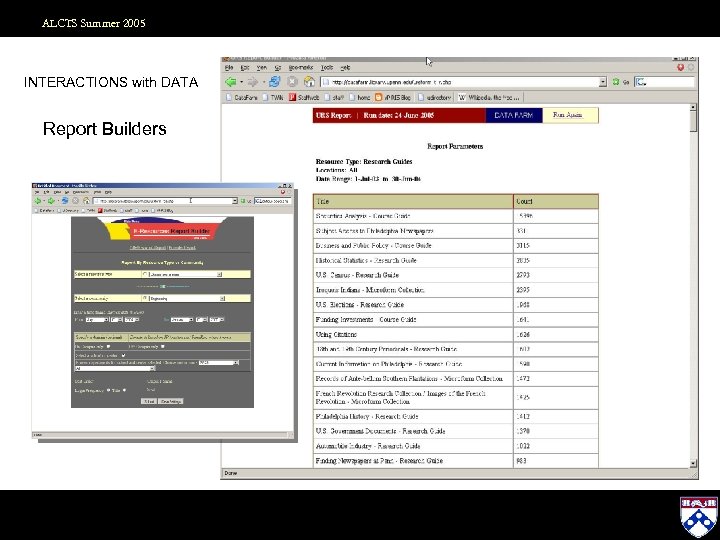Open the PRIS Blog bookmark in URS Report browser
The height and width of the screenshot is (540, 720).
tap(393, 97)
